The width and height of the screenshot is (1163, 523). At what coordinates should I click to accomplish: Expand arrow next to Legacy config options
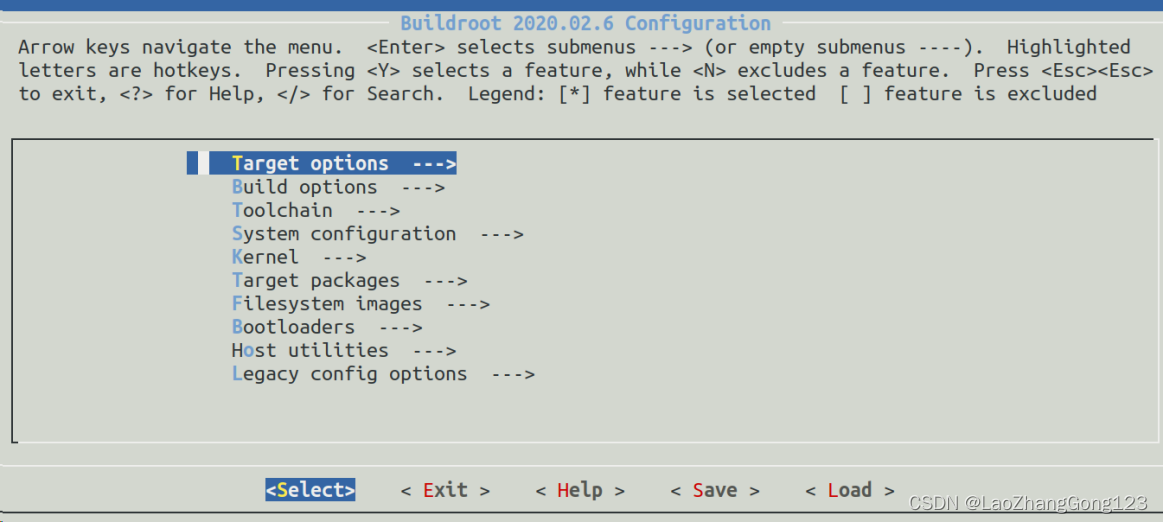(x=513, y=374)
